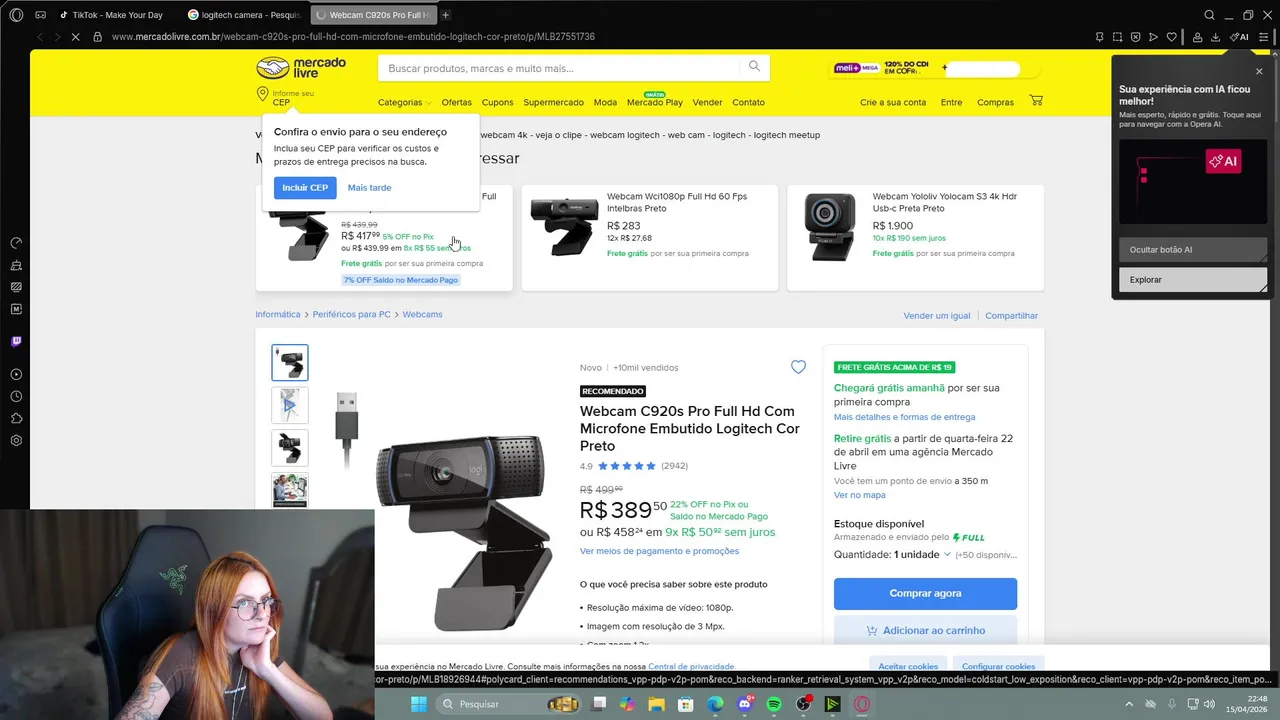Click the Vender um igual link

coord(936,315)
